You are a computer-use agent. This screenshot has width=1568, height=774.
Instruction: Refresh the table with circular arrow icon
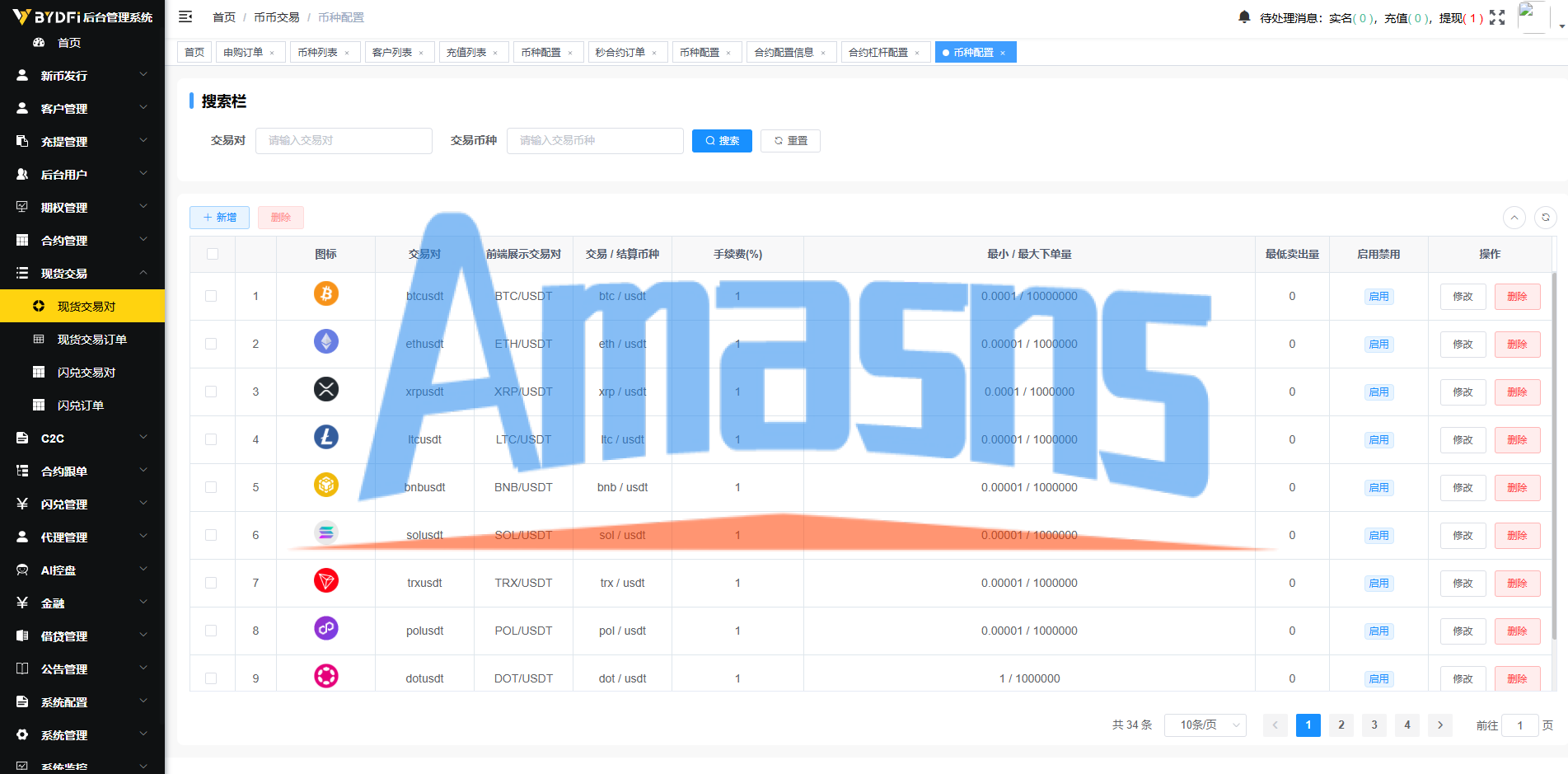click(x=1546, y=218)
